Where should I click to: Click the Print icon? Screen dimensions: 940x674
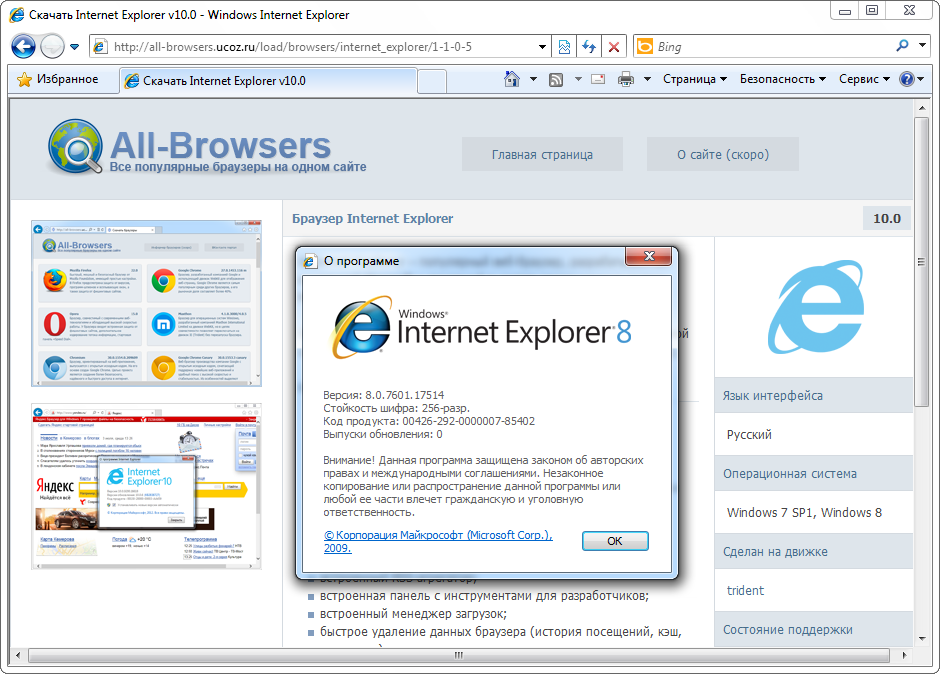[x=626, y=79]
